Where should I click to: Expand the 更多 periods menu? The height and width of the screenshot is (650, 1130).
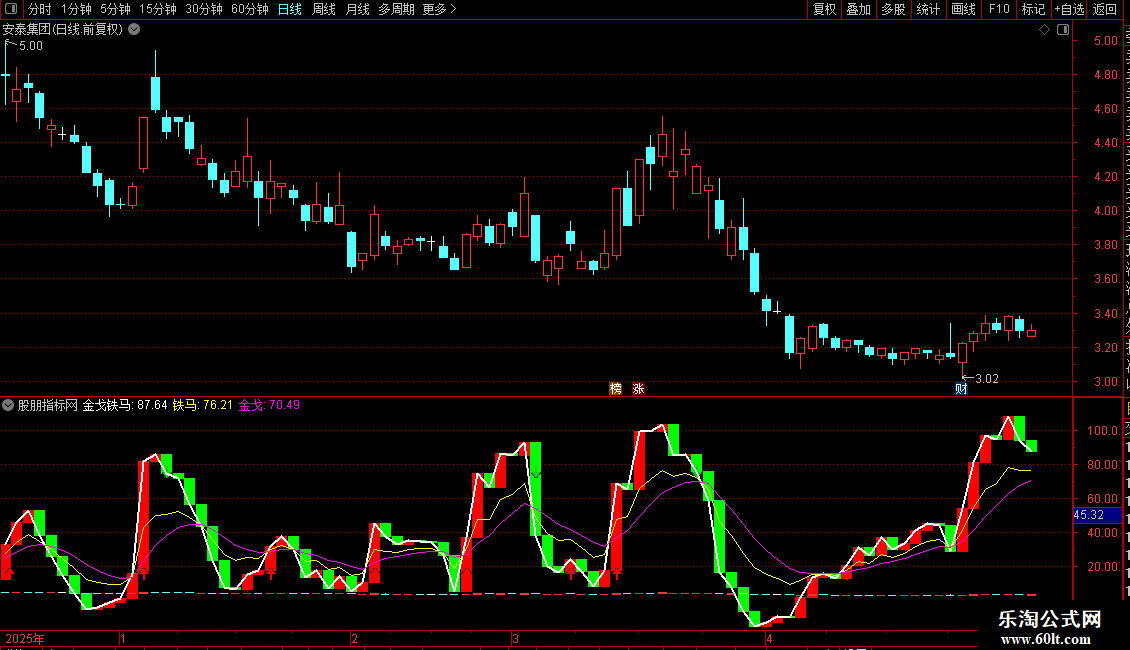440,9
